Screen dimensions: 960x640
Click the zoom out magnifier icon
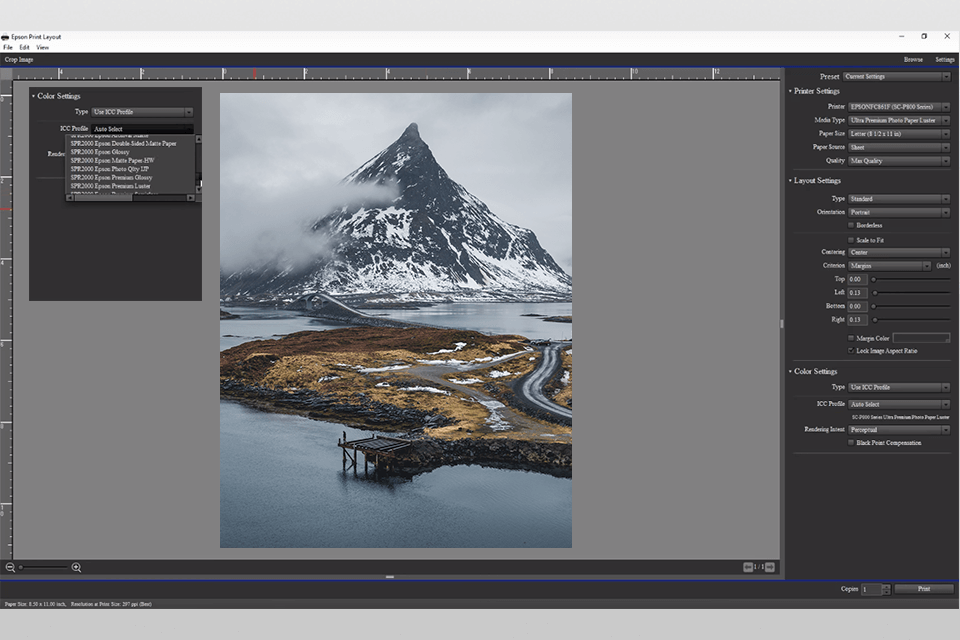click(x=10, y=568)
